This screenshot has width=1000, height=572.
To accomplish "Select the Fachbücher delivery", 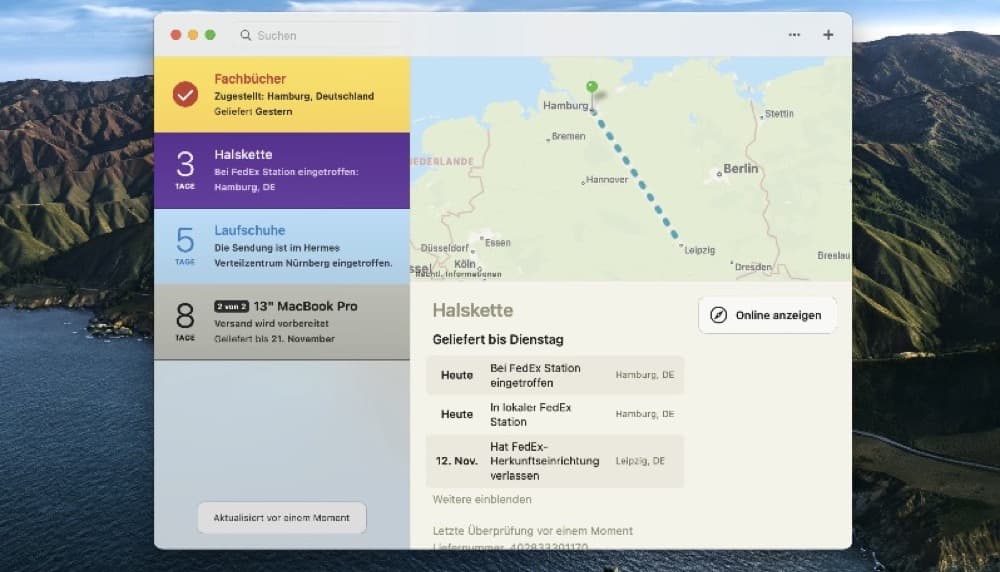I will pos(282,95).
